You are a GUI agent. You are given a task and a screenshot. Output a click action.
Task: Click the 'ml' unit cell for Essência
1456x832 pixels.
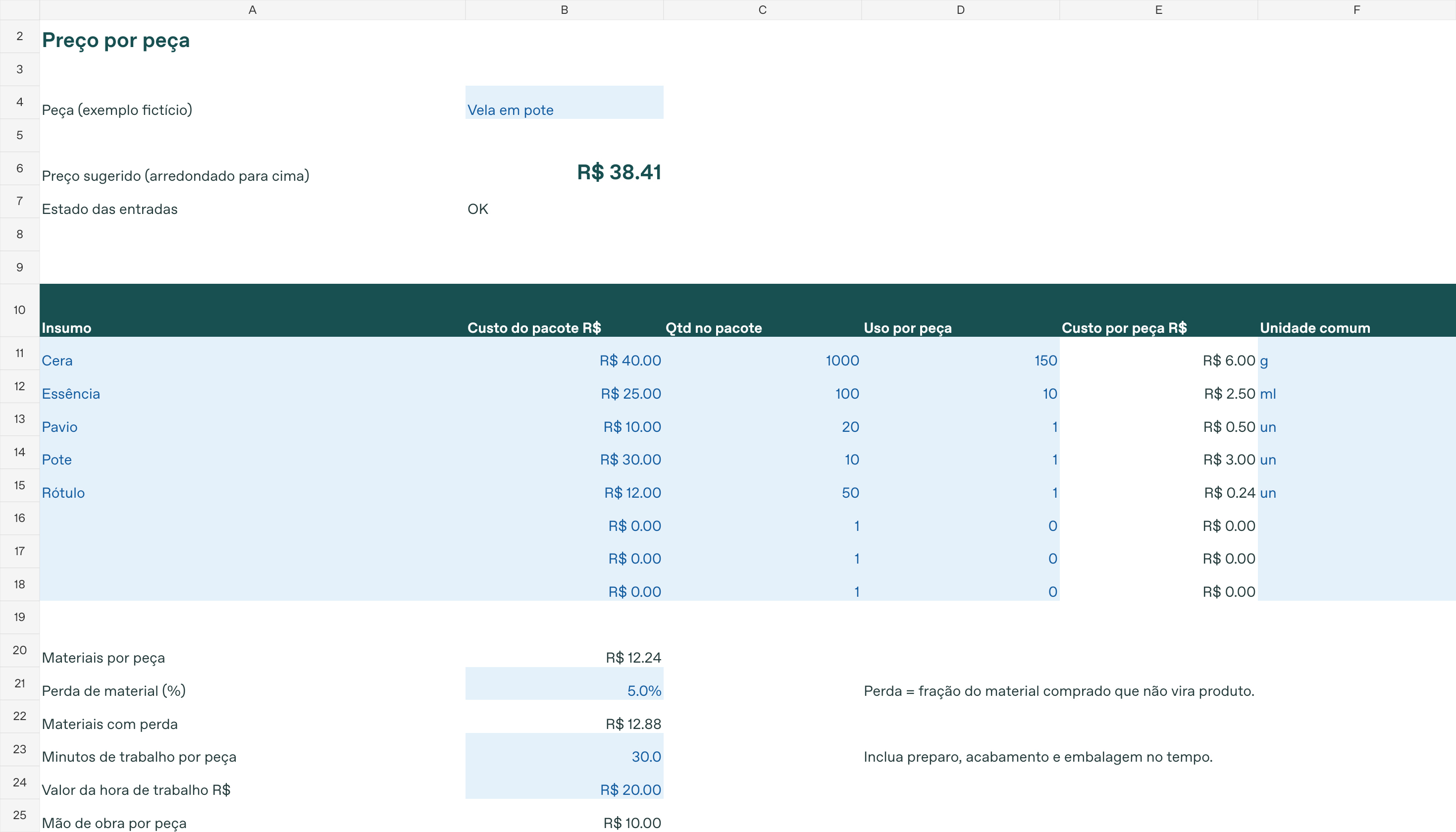[1356, 386]
